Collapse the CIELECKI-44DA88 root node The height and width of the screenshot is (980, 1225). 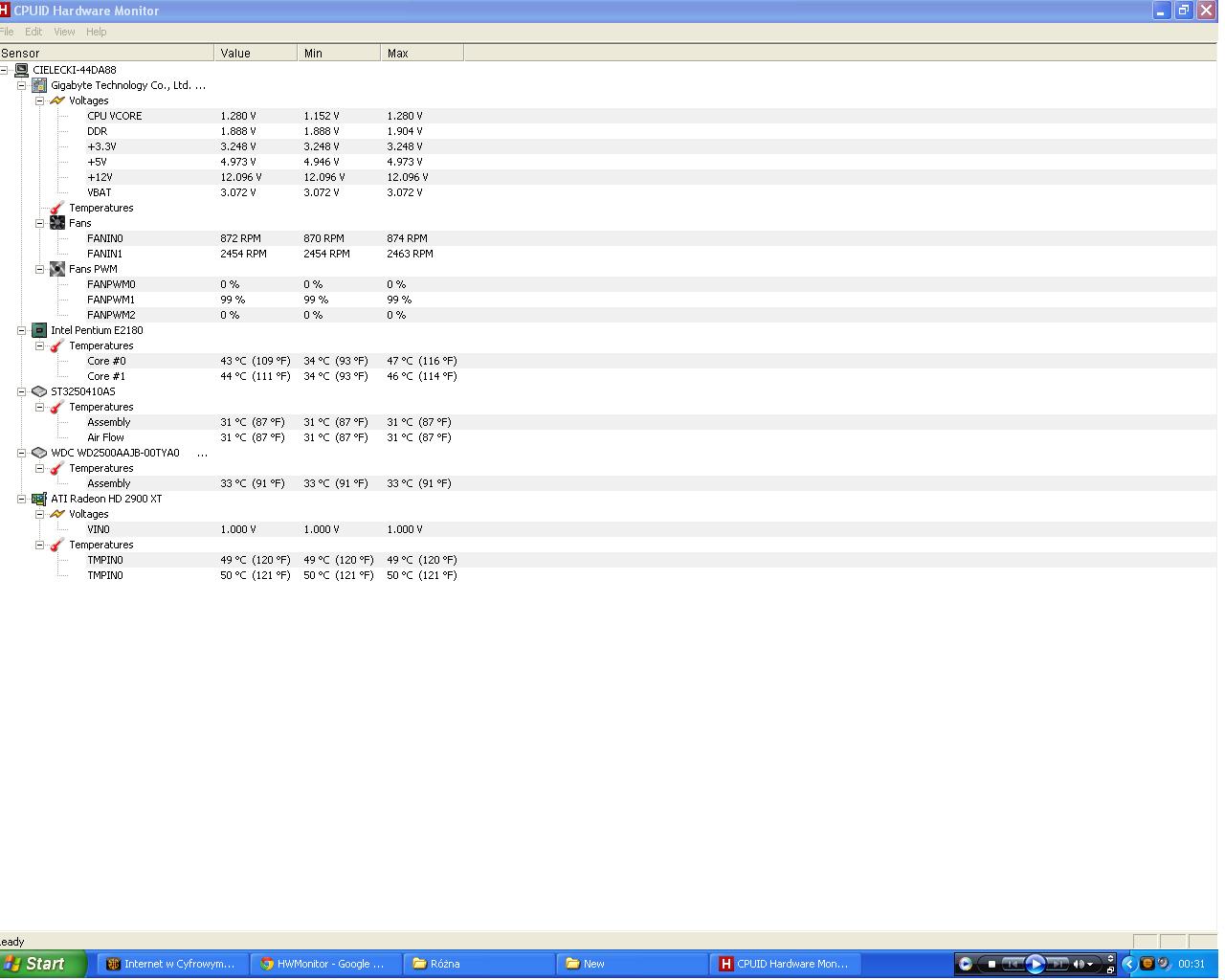click(4, 70)
